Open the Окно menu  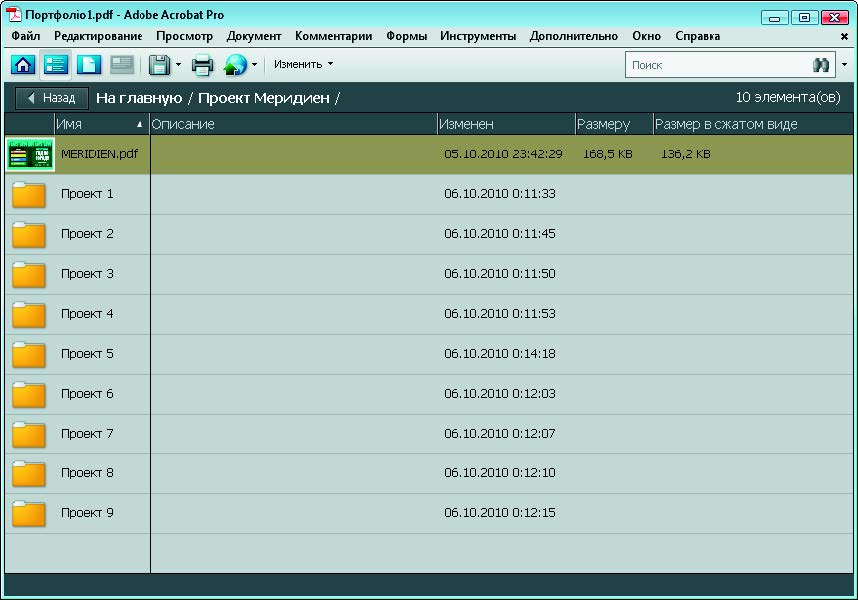tap(646, 36)
